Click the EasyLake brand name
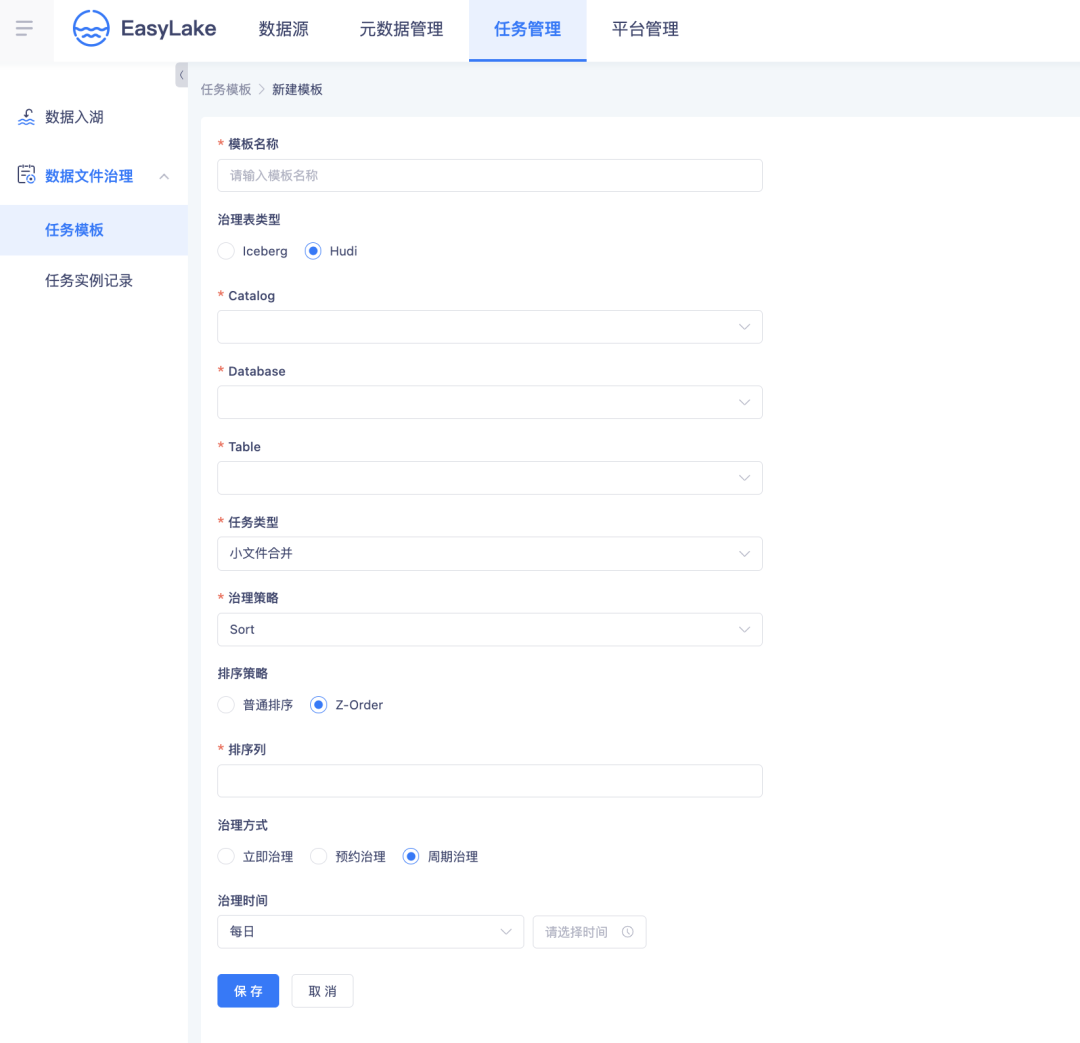 pyautogui.click(x=169, y=28)
